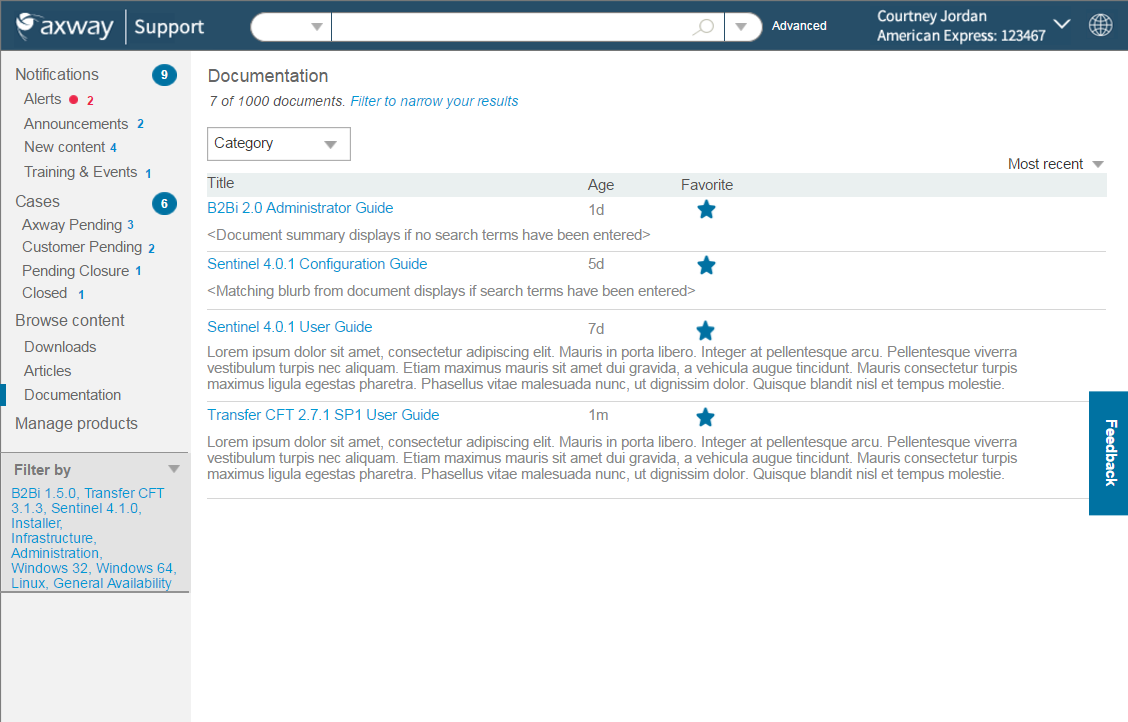This screenshot has width=1128, height=722.
Task: Click the search magnifier icon
Action: coord(704,26)
